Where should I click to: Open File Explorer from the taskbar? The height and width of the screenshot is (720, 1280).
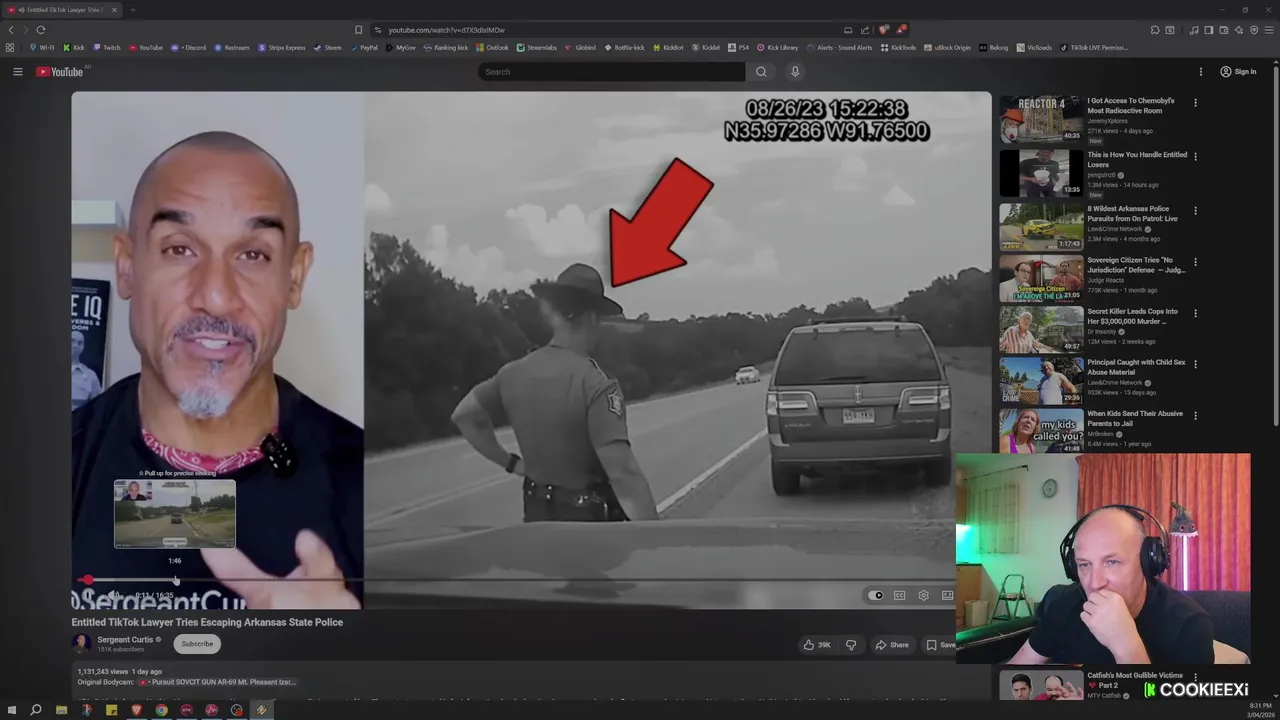click(61, 710)
